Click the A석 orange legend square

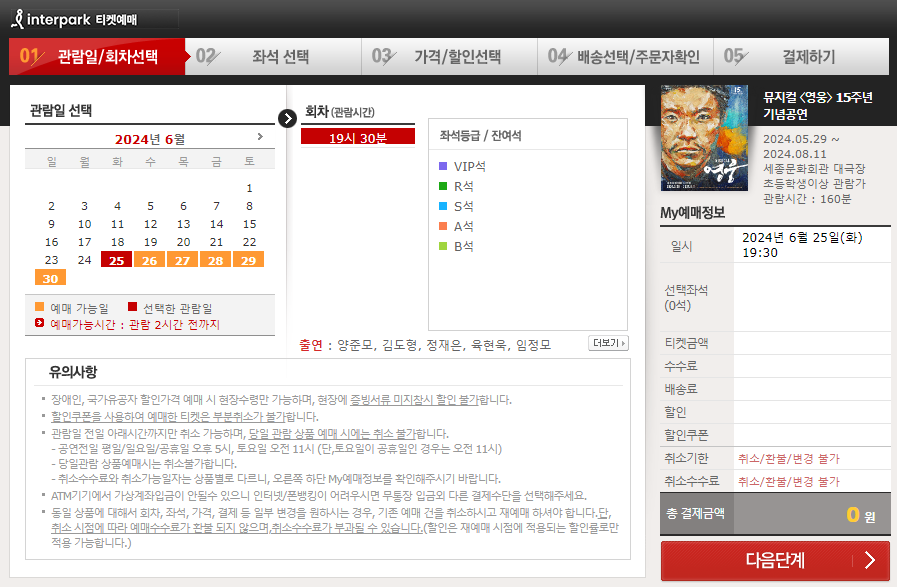pyautogui.click(x=441, y=227)
